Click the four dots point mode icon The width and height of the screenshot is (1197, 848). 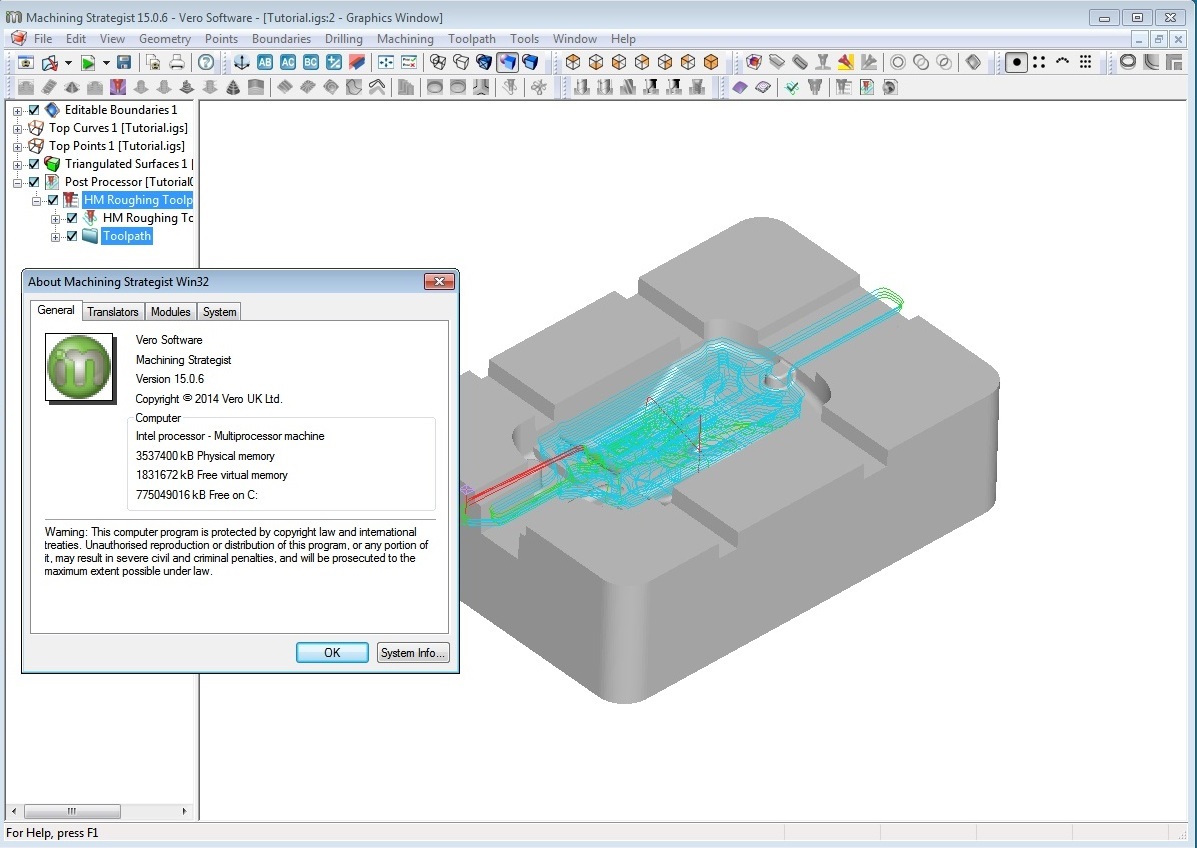pos(1039,63)
